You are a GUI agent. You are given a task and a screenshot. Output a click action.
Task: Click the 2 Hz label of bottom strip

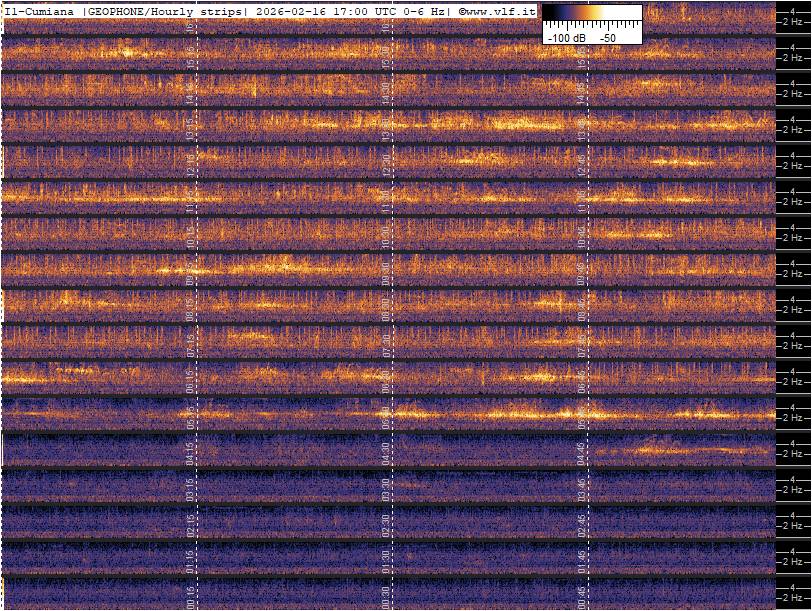tap(792, 600)
